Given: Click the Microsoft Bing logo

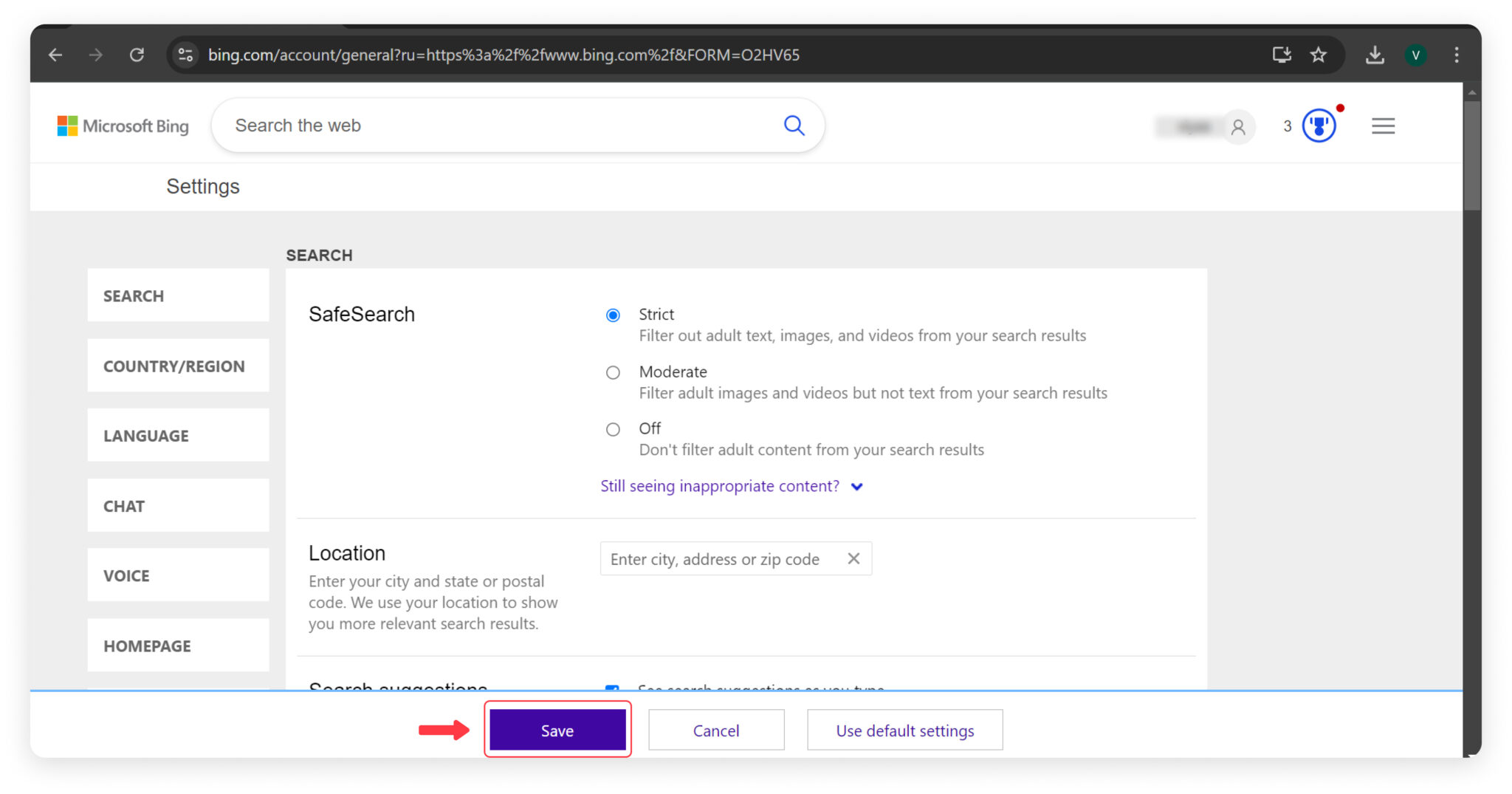Looking at the screenshot, I should 123,126.
